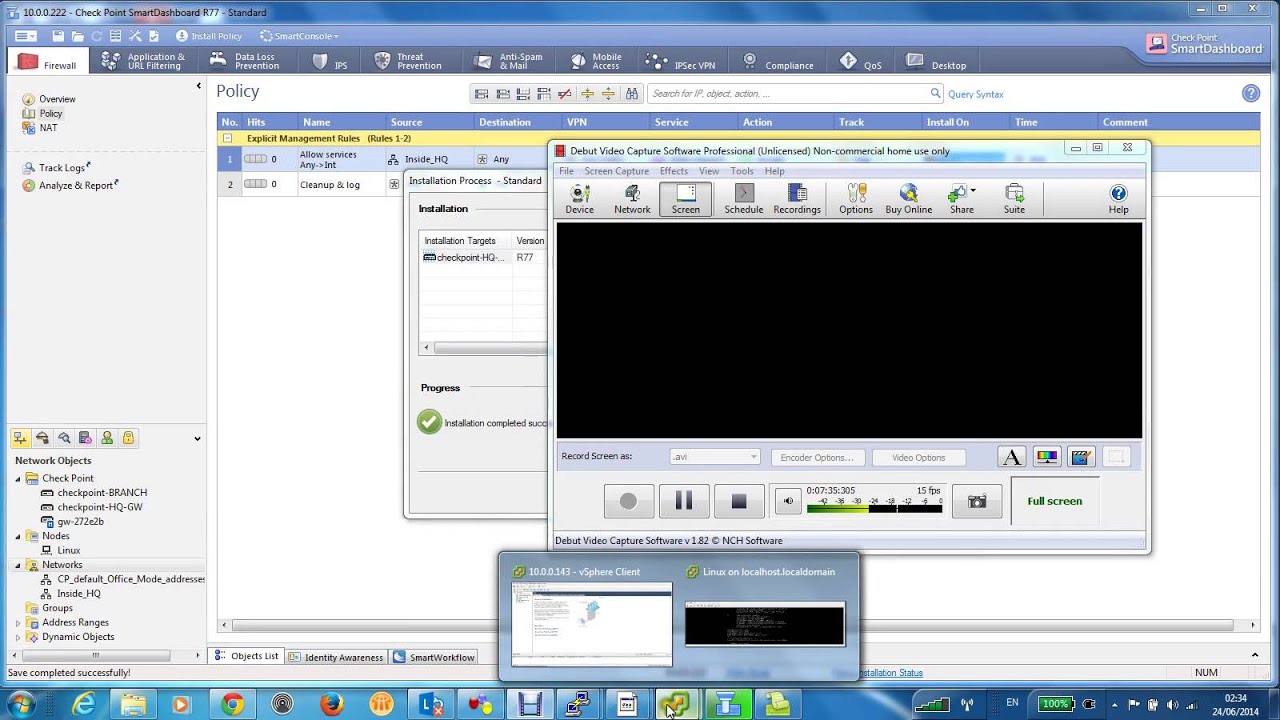Open the Screen Capture menu in Debut

(x=616, y=171)
